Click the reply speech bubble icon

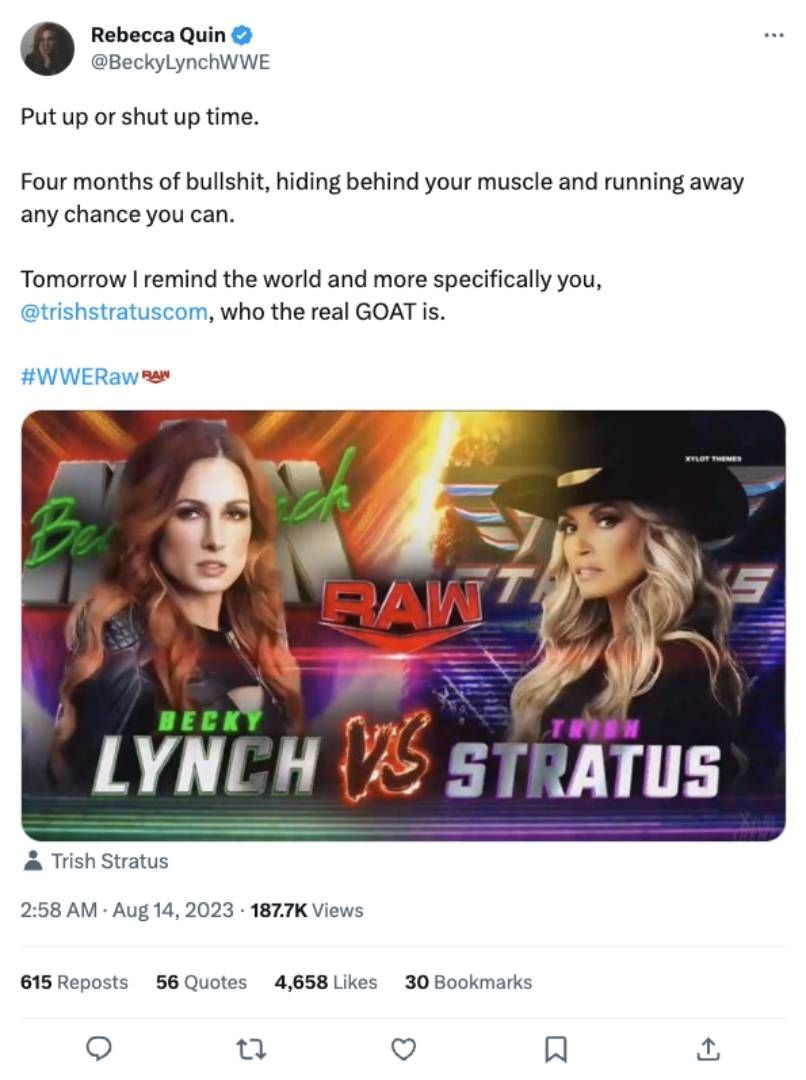(98, 1048)
